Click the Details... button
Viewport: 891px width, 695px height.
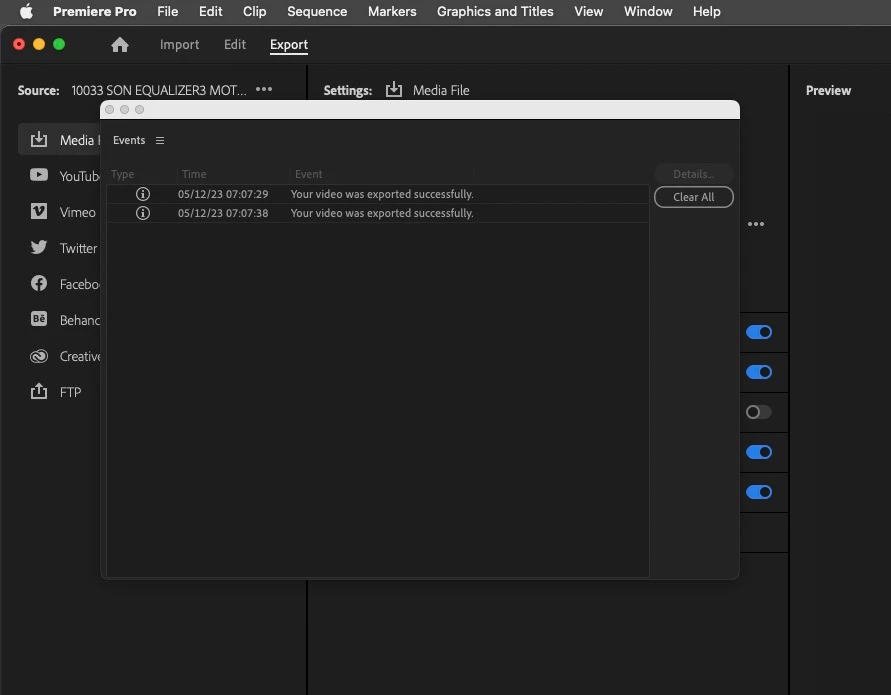(x=693, y=174)
